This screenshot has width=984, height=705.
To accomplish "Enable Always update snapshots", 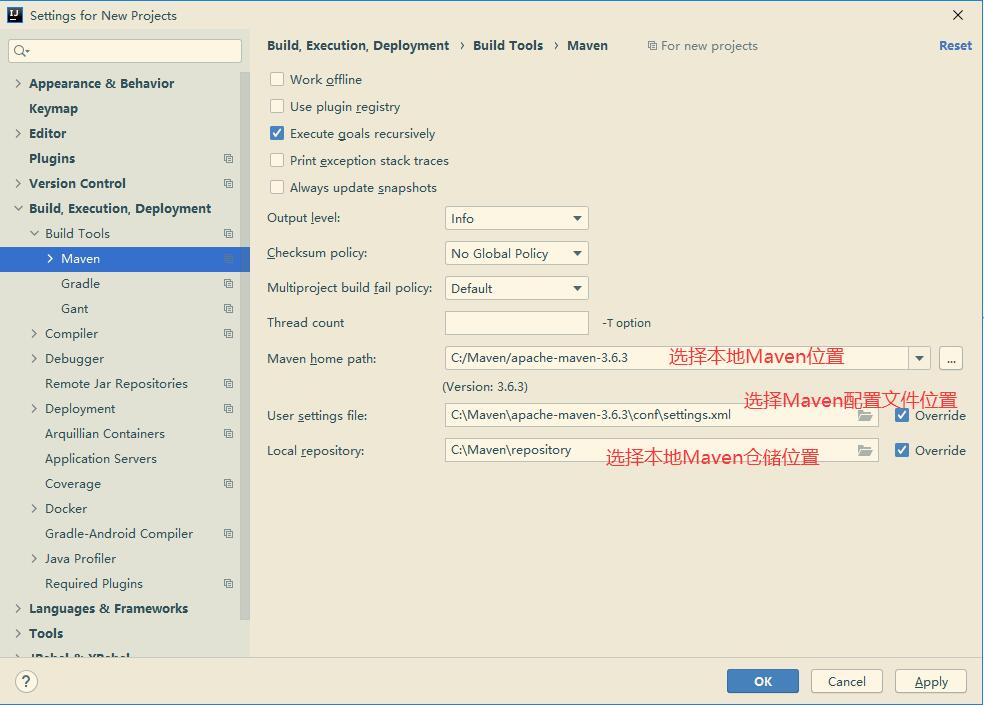I will (x=277, y=187).
